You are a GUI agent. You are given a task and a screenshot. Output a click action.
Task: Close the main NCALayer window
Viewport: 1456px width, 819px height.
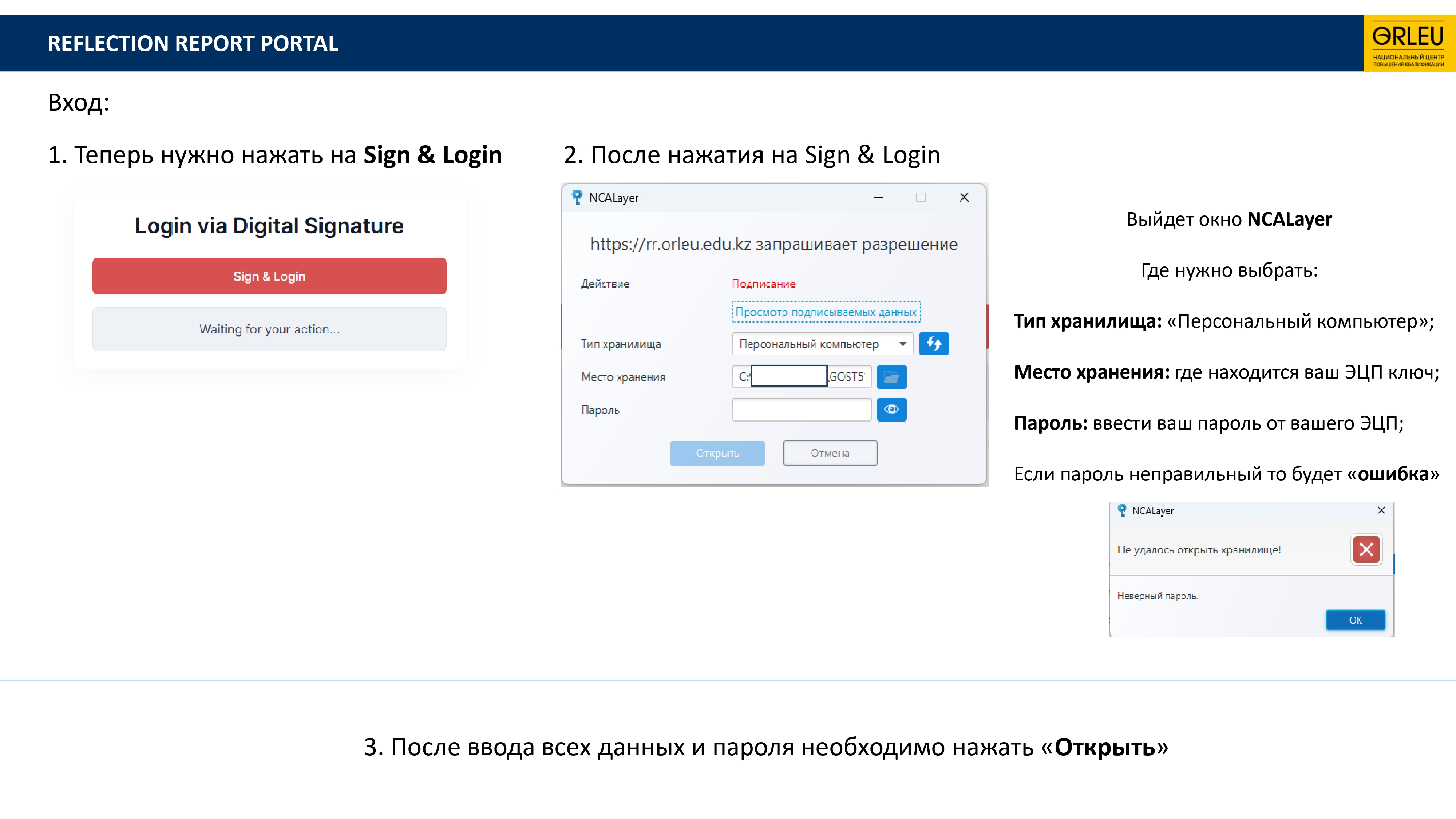tap(964, 197)
